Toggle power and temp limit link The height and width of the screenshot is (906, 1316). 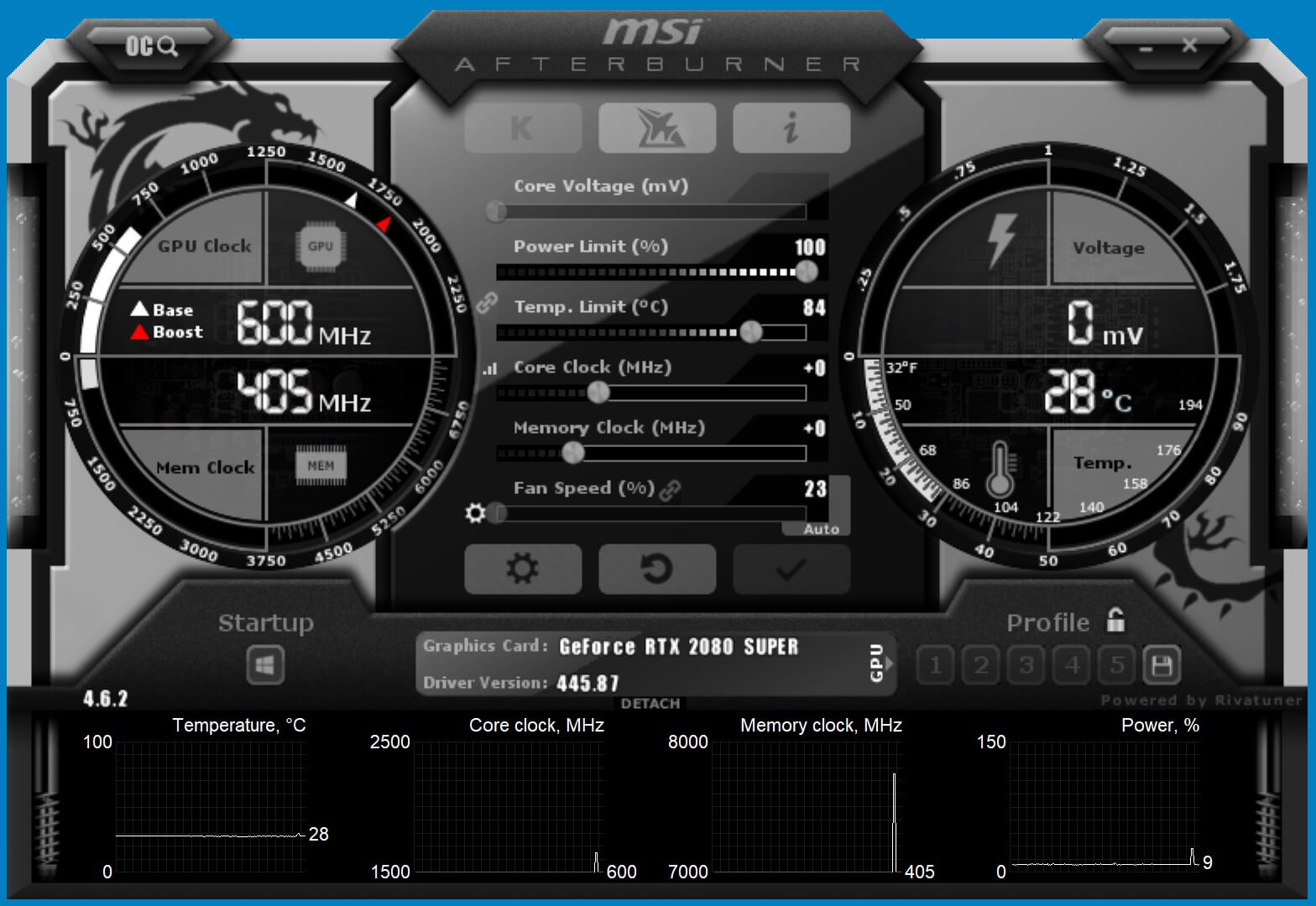(487, 303)
